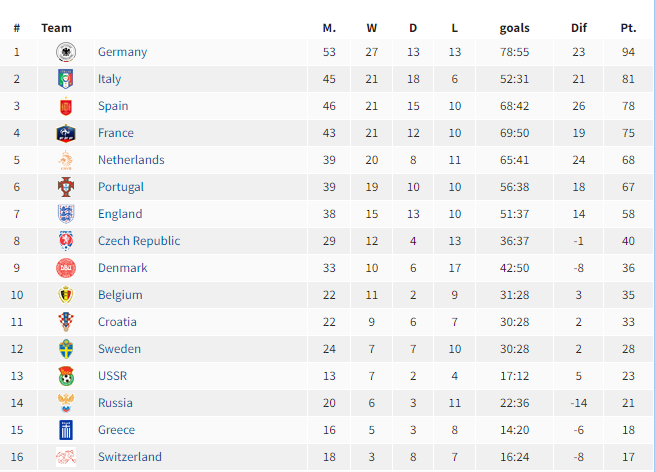Click the Pt. column header
The height and width of the screenshot is (472, 655).
tap(628, 28)
